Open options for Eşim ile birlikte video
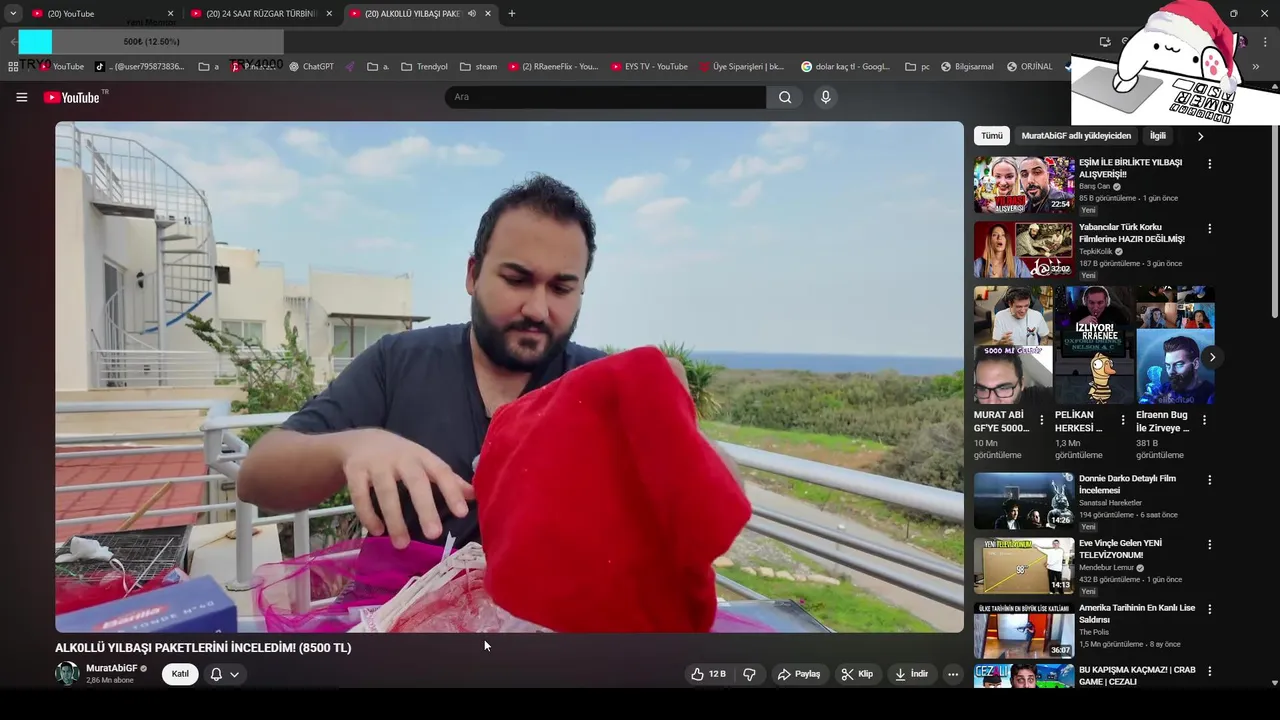The width and height of the screenshot is (1280, 720). pyautogui.click(x=1209, y=164)
